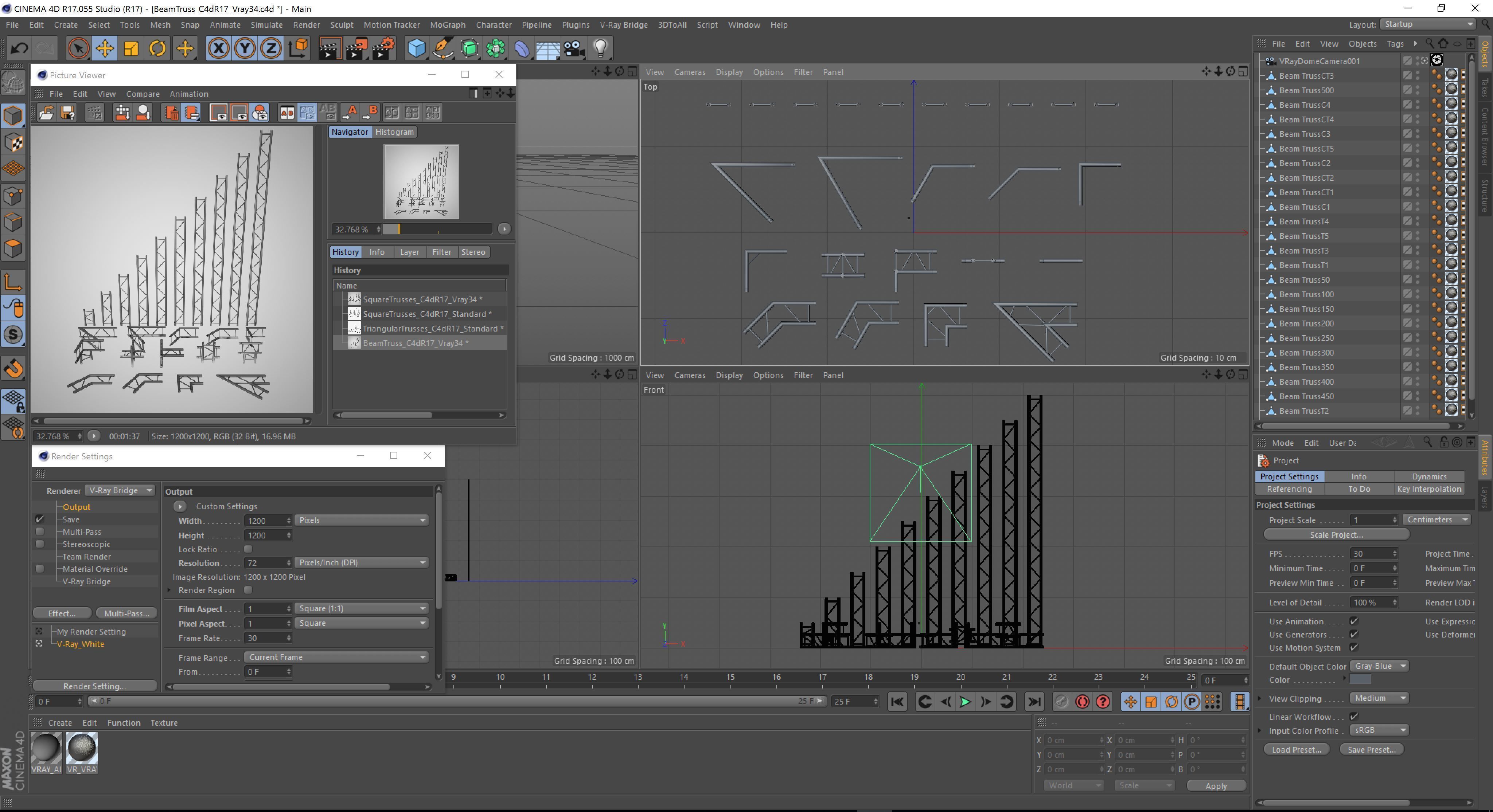The image size is (1493, 812).
Task: Open the Frame Range Current Frame dropdown
Action: click(x=336, y=658)
